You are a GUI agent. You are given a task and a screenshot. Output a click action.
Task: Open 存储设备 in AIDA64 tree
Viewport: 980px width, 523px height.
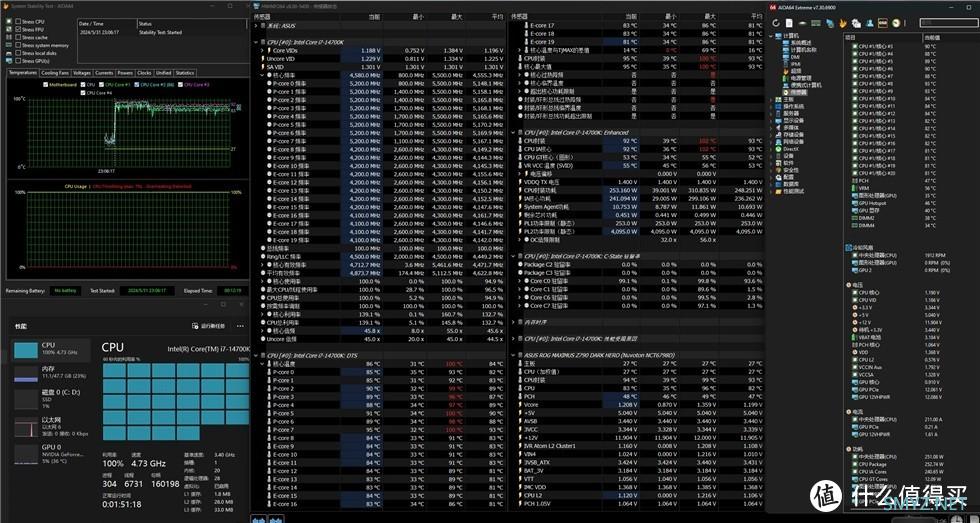tap(793, 135)
